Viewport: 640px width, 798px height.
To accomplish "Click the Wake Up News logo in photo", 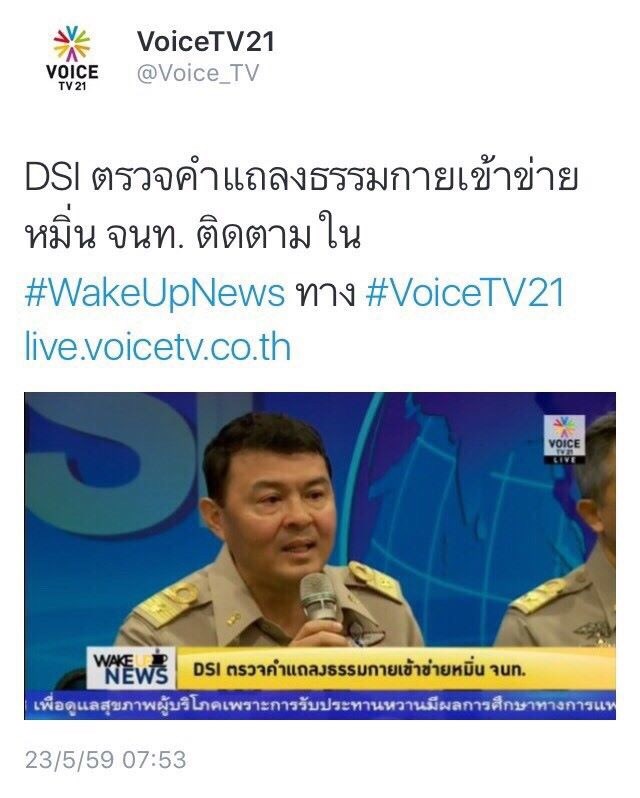I will (131, 668).
